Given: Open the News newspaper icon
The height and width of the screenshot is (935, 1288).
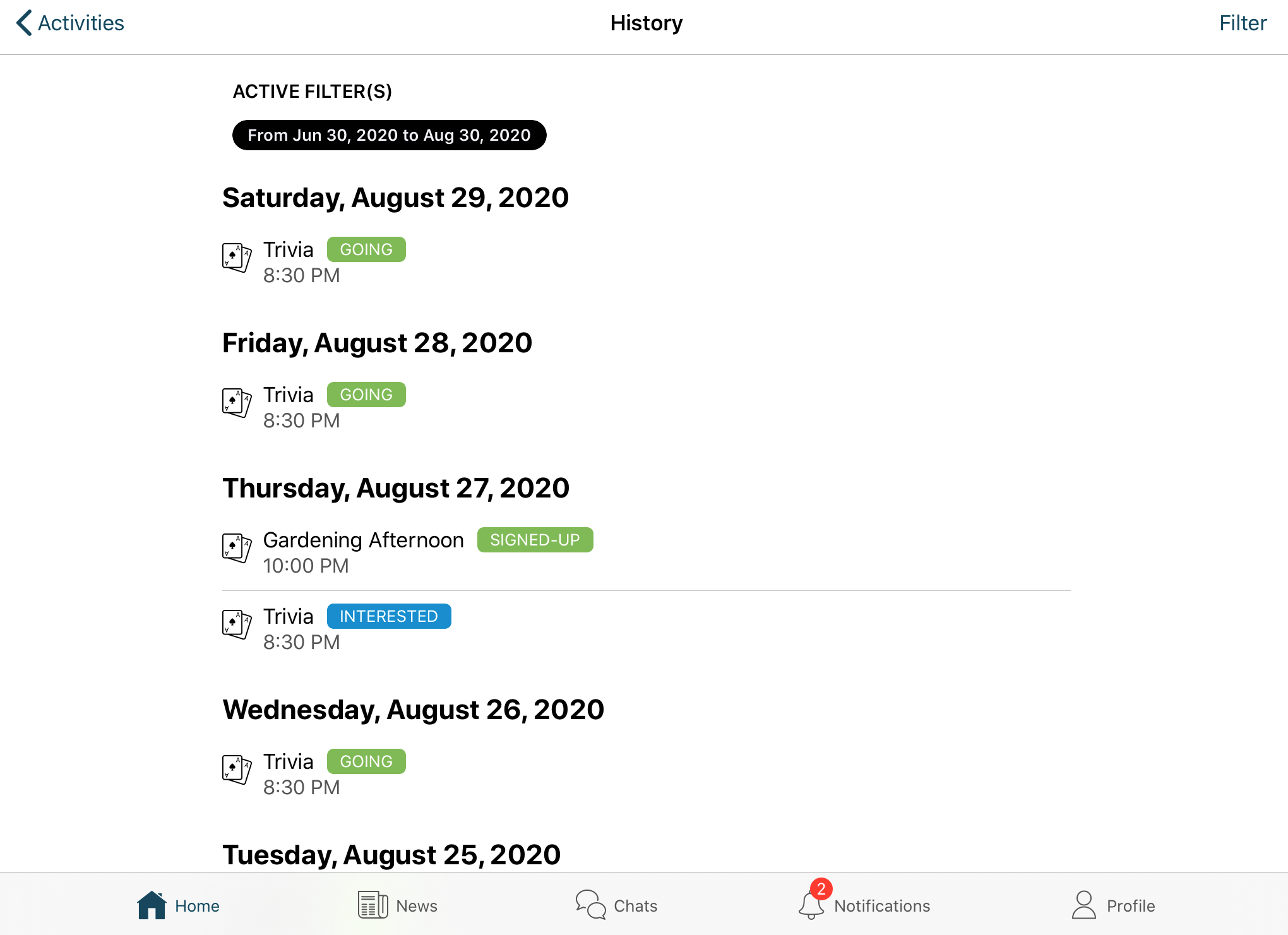Looking at the screenshot, I should click(373, 905).
